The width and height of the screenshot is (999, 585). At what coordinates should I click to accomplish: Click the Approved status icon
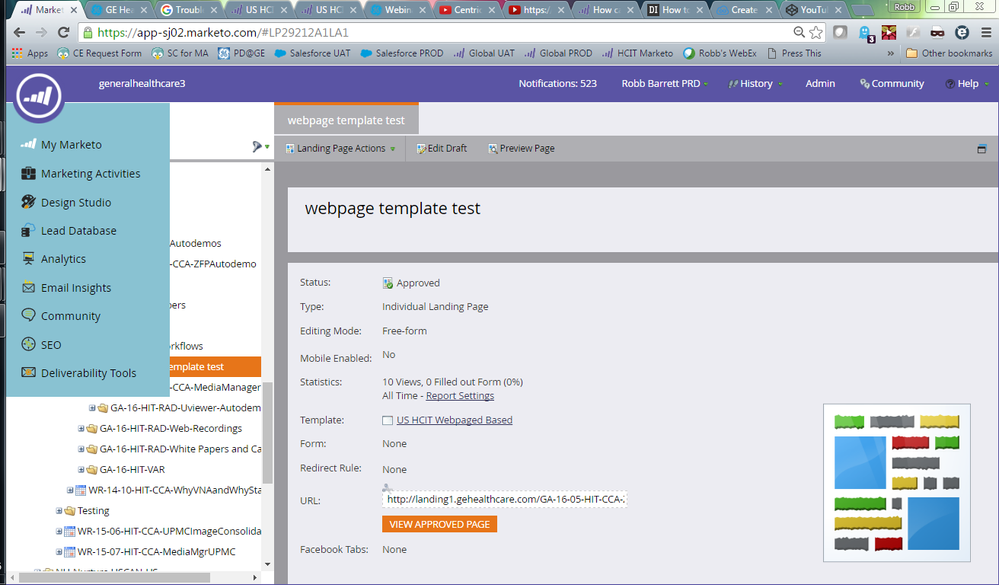[x=387, y=283]
